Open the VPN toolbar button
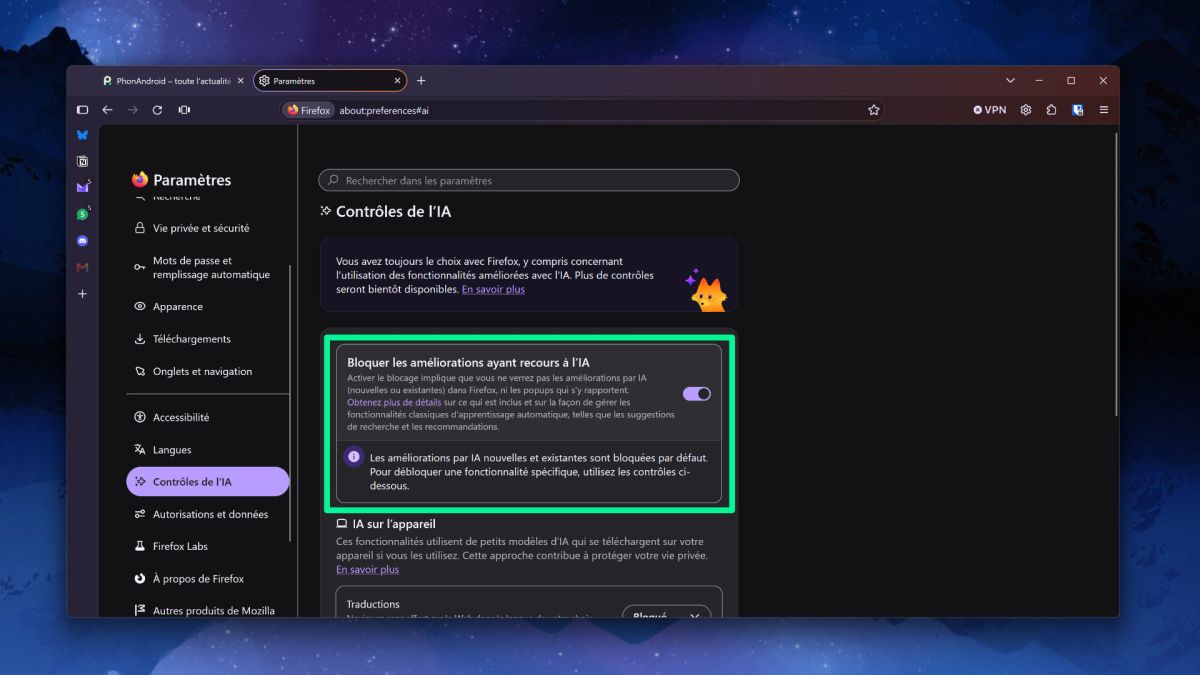Viewport: 1200px width, 675px height. (990, 110)
